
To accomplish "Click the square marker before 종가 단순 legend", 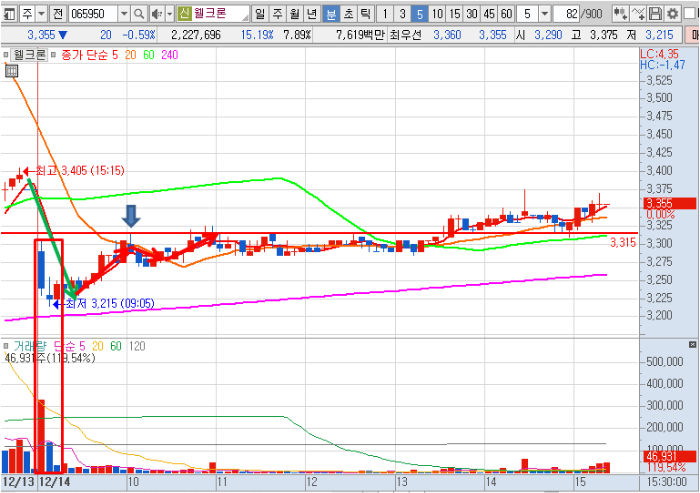I will (x=53, y=55).
